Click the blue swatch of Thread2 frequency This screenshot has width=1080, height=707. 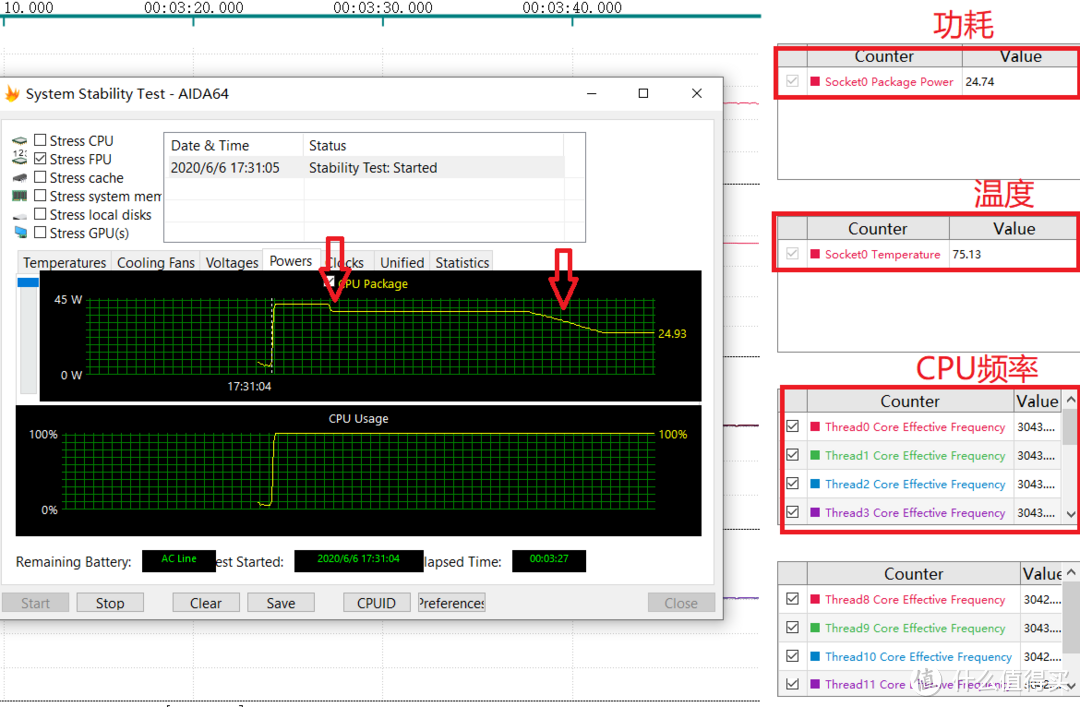point(816,484)
